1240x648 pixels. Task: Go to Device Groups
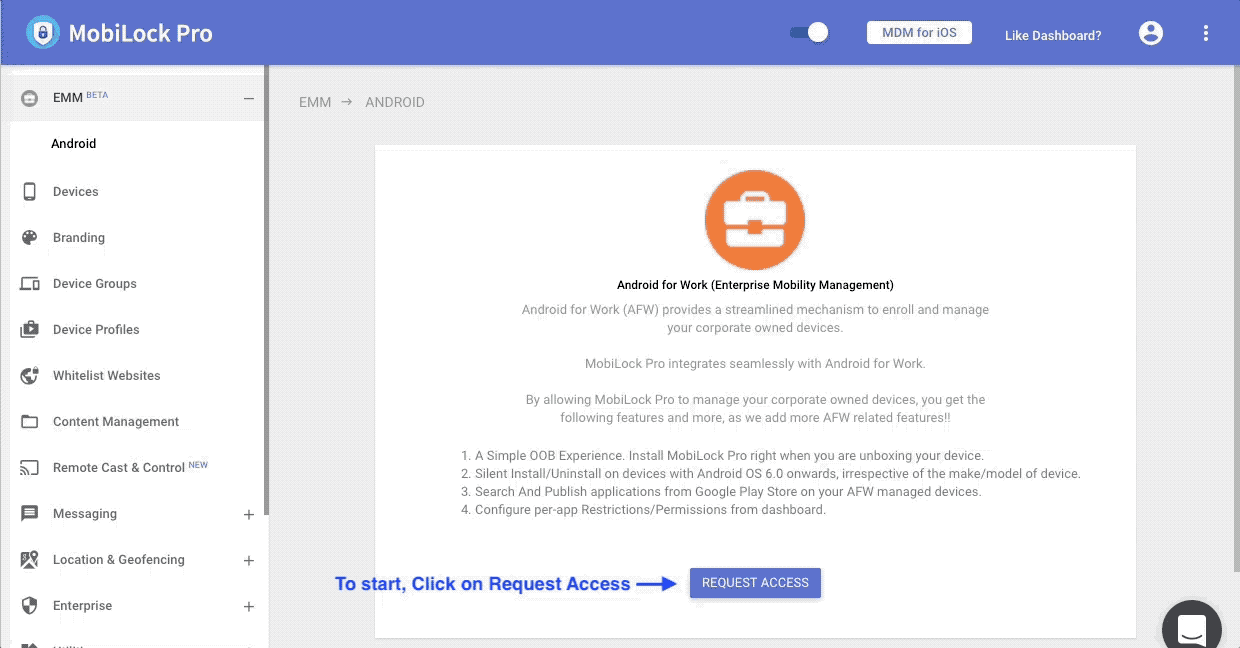[95, 284]
